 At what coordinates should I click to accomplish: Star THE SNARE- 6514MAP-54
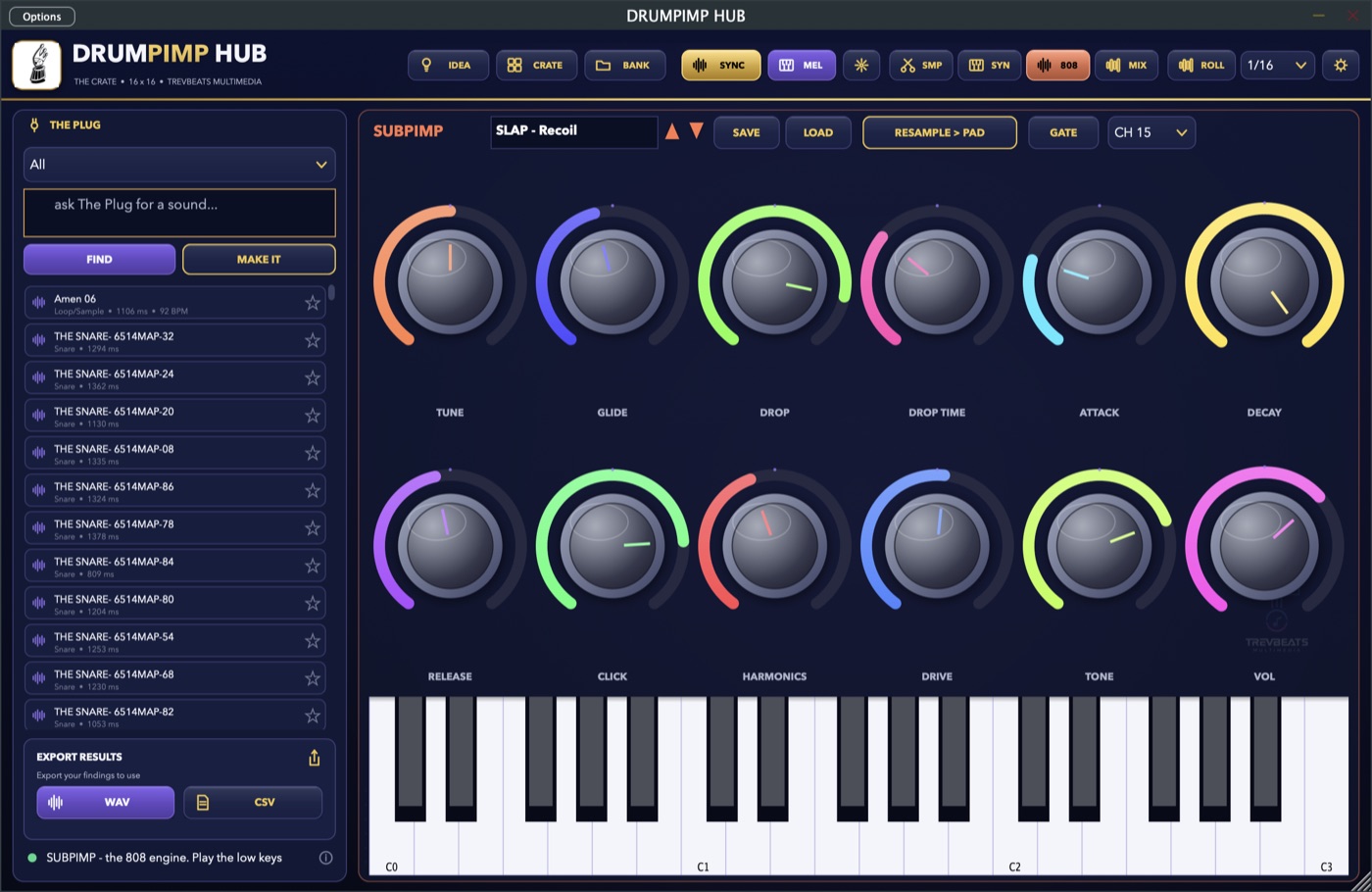pyautogui.click(x=313, y=641)
